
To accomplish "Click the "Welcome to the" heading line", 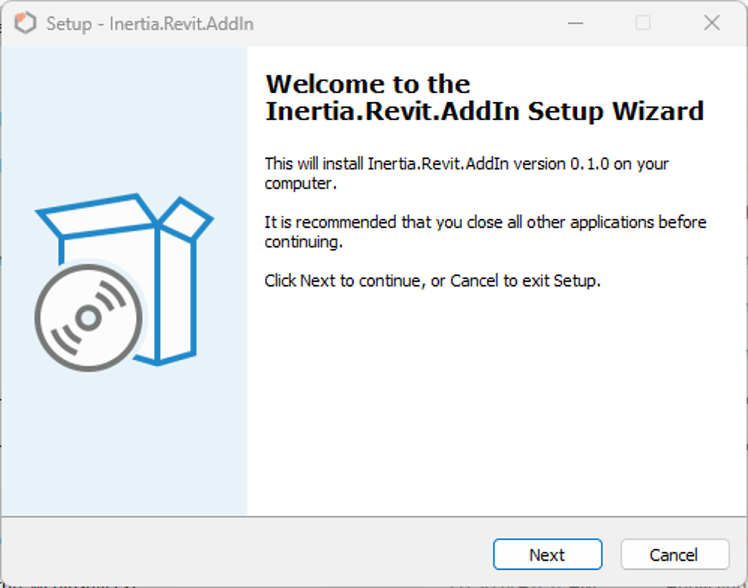I will click(368, 84).
